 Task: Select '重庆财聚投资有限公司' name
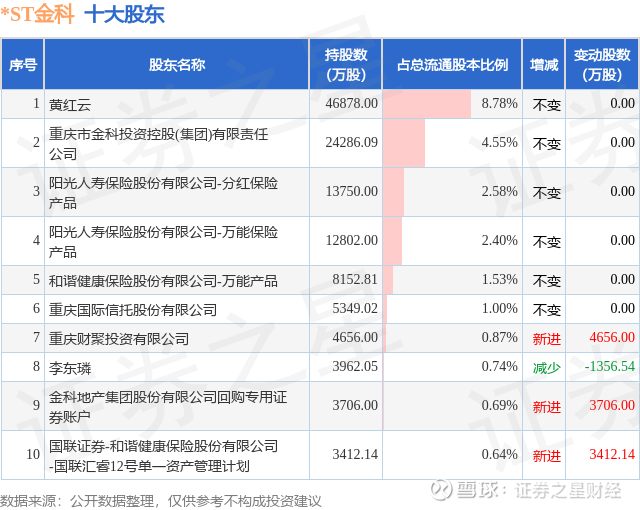[119, 339]
